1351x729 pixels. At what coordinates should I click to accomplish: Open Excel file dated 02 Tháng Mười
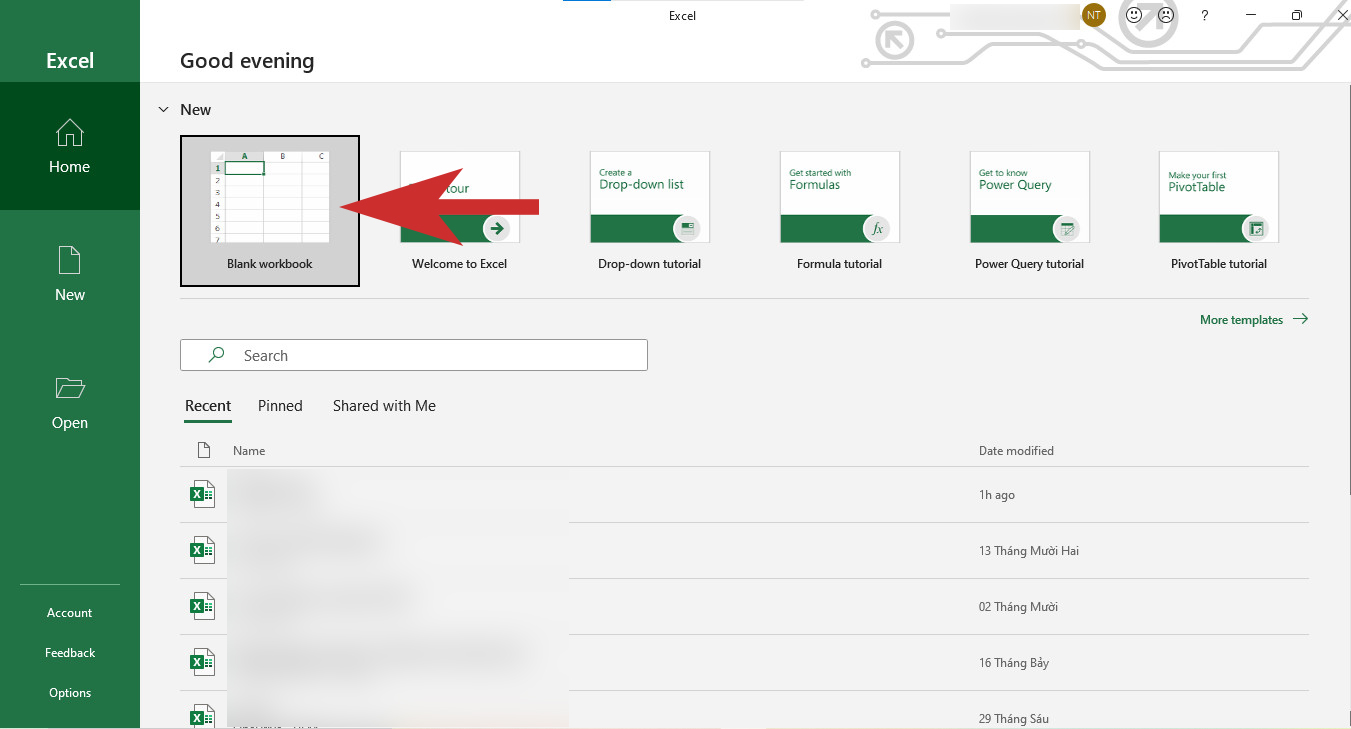click(x=744, y=607)
